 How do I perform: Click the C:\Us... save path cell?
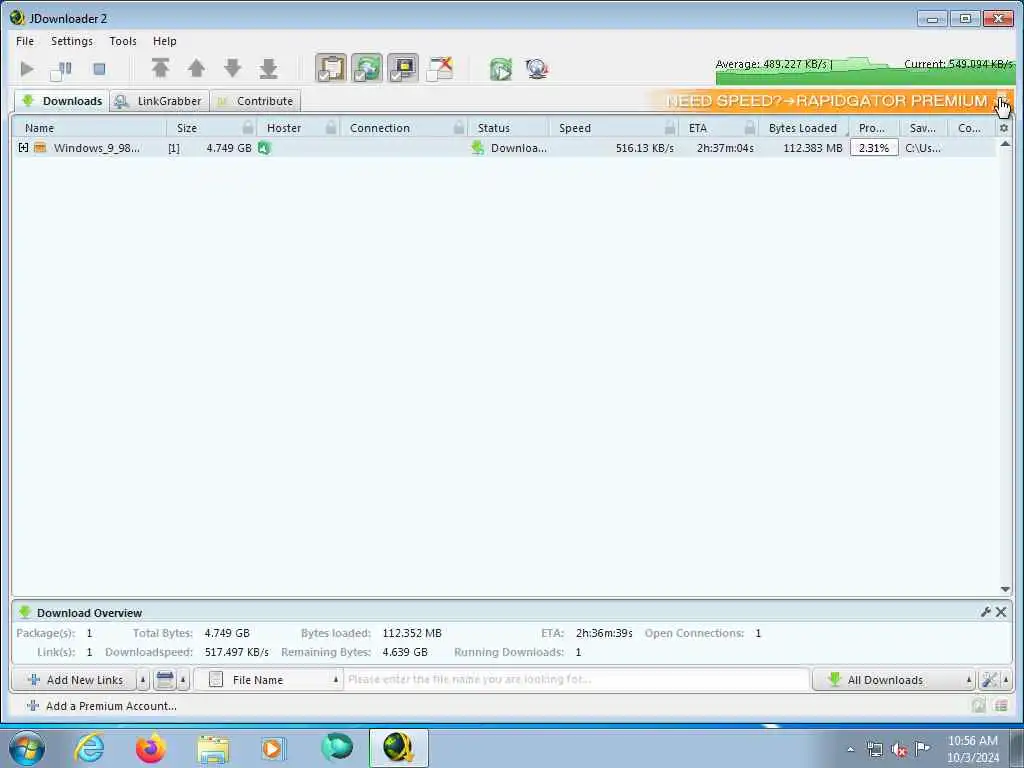(923, 148)
